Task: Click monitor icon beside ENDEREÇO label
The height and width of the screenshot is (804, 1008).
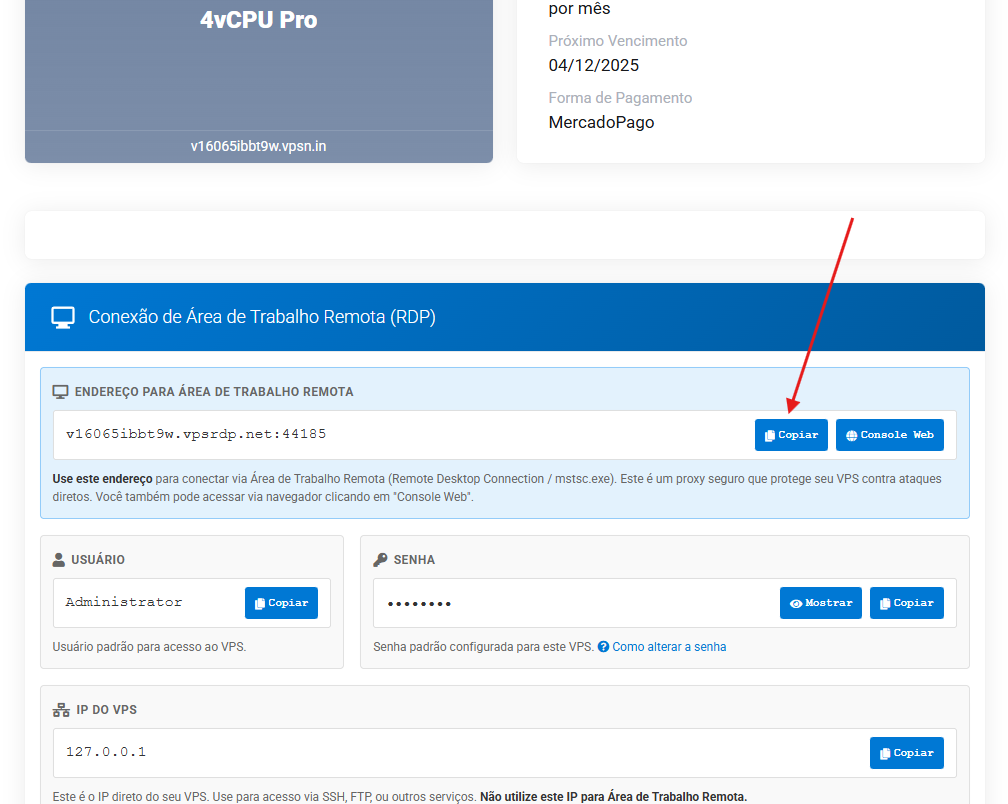Action: point(60,392)
